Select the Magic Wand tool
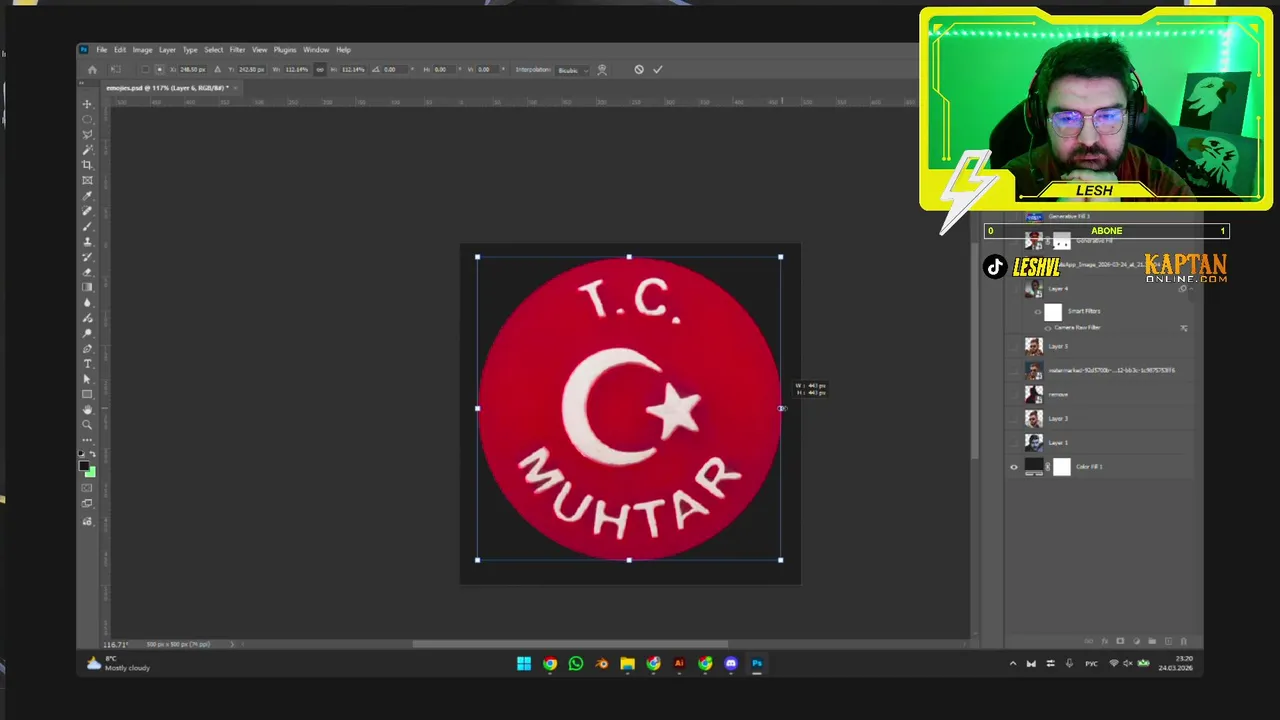The height and width of the screenshot is (720, 1280). tap(87, 150)
